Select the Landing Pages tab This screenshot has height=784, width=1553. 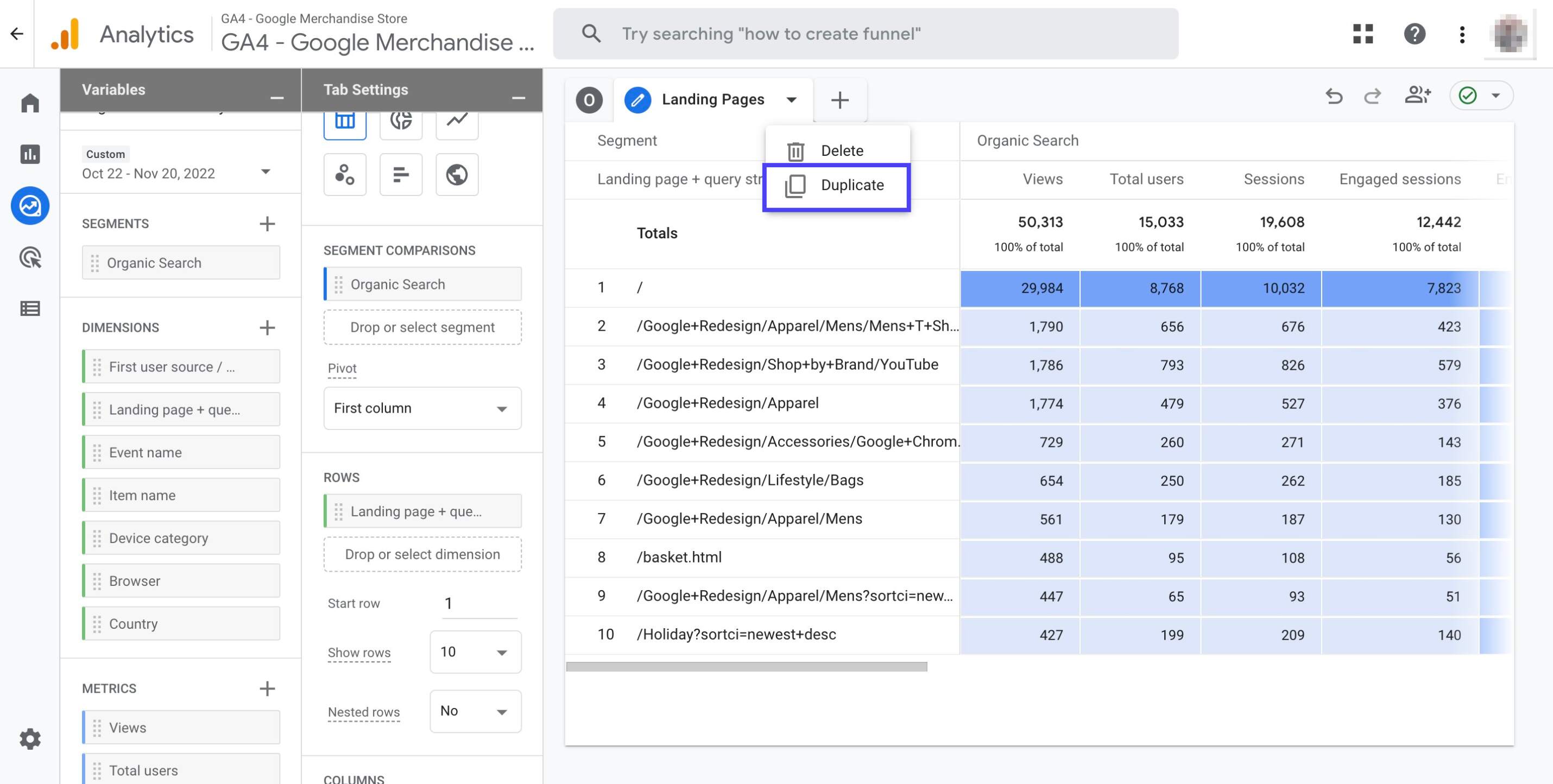click(712, 99)
